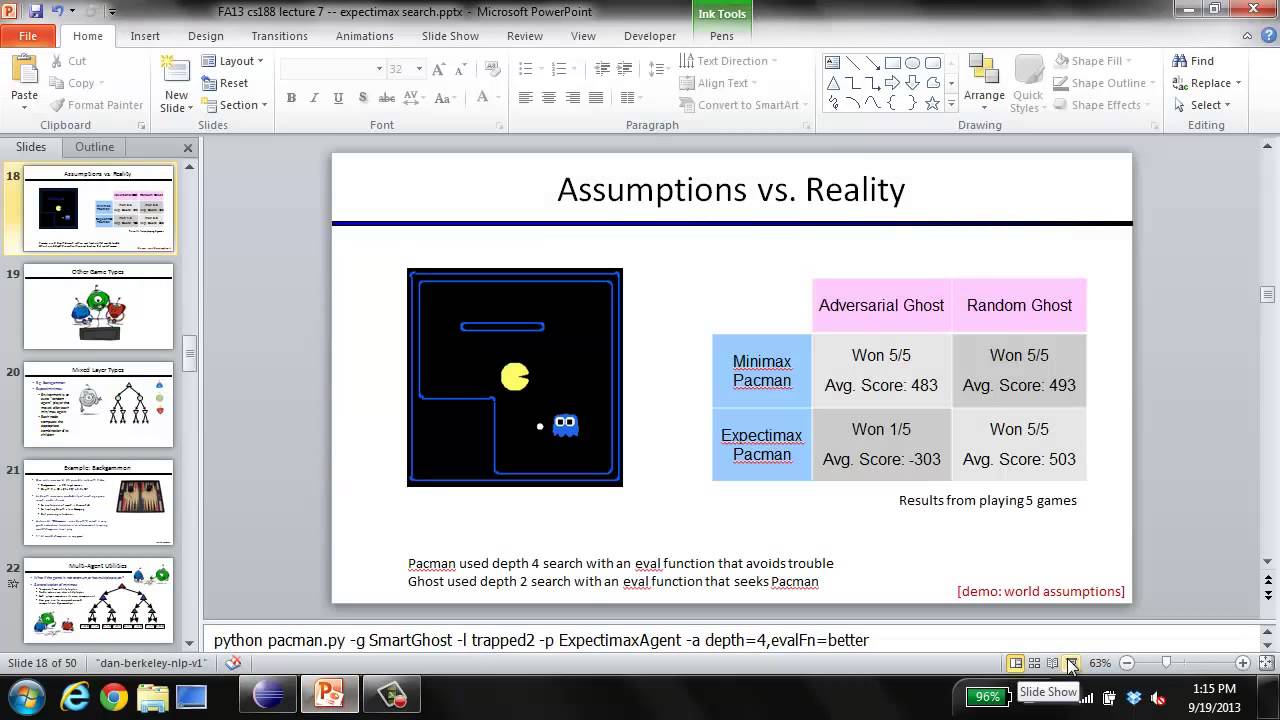Select the Right Arrow shape
This screenshot has width=1280, height=720.
[x=893, y=83]
